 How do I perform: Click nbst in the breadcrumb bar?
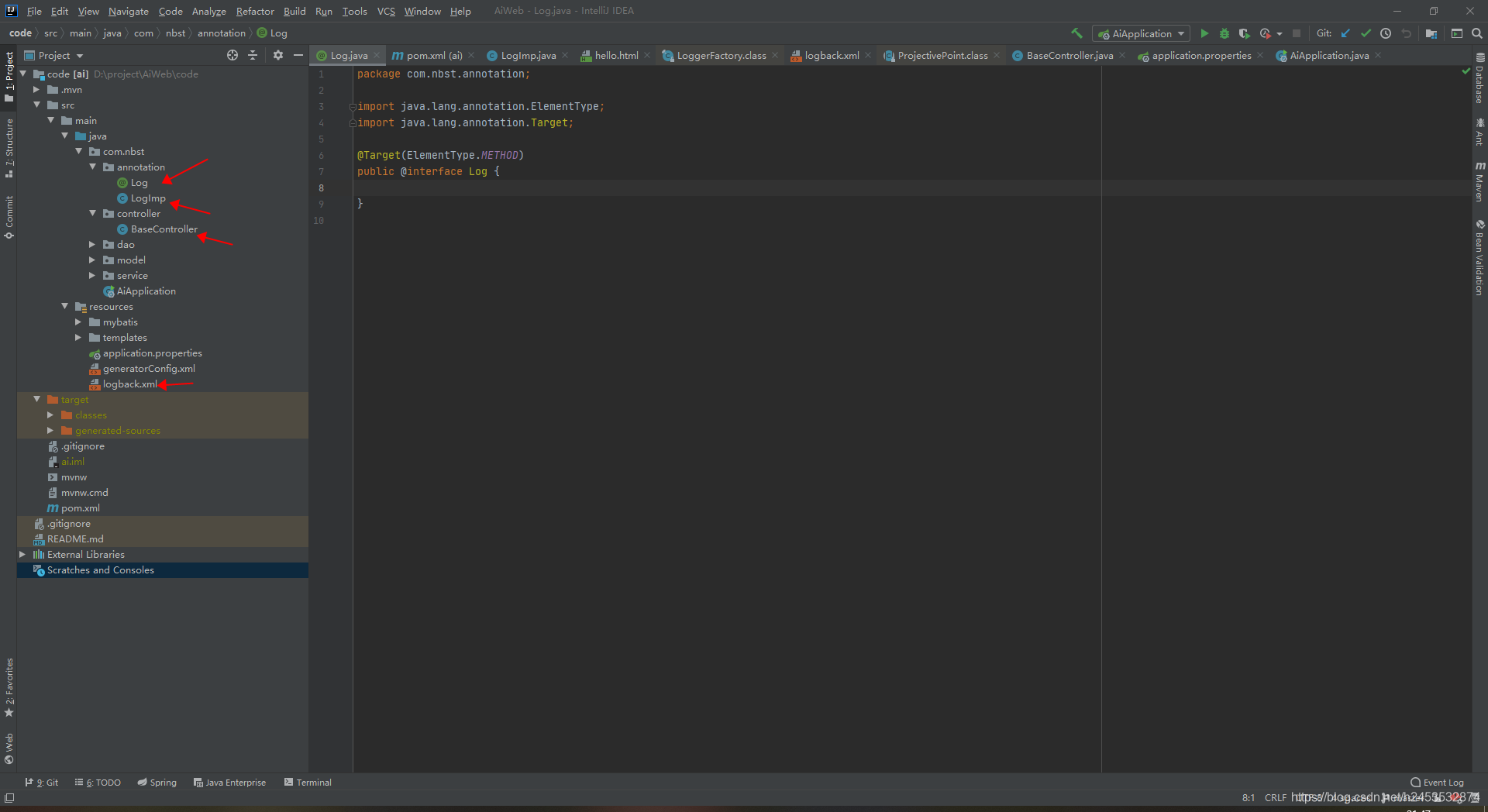pos(176,33)
